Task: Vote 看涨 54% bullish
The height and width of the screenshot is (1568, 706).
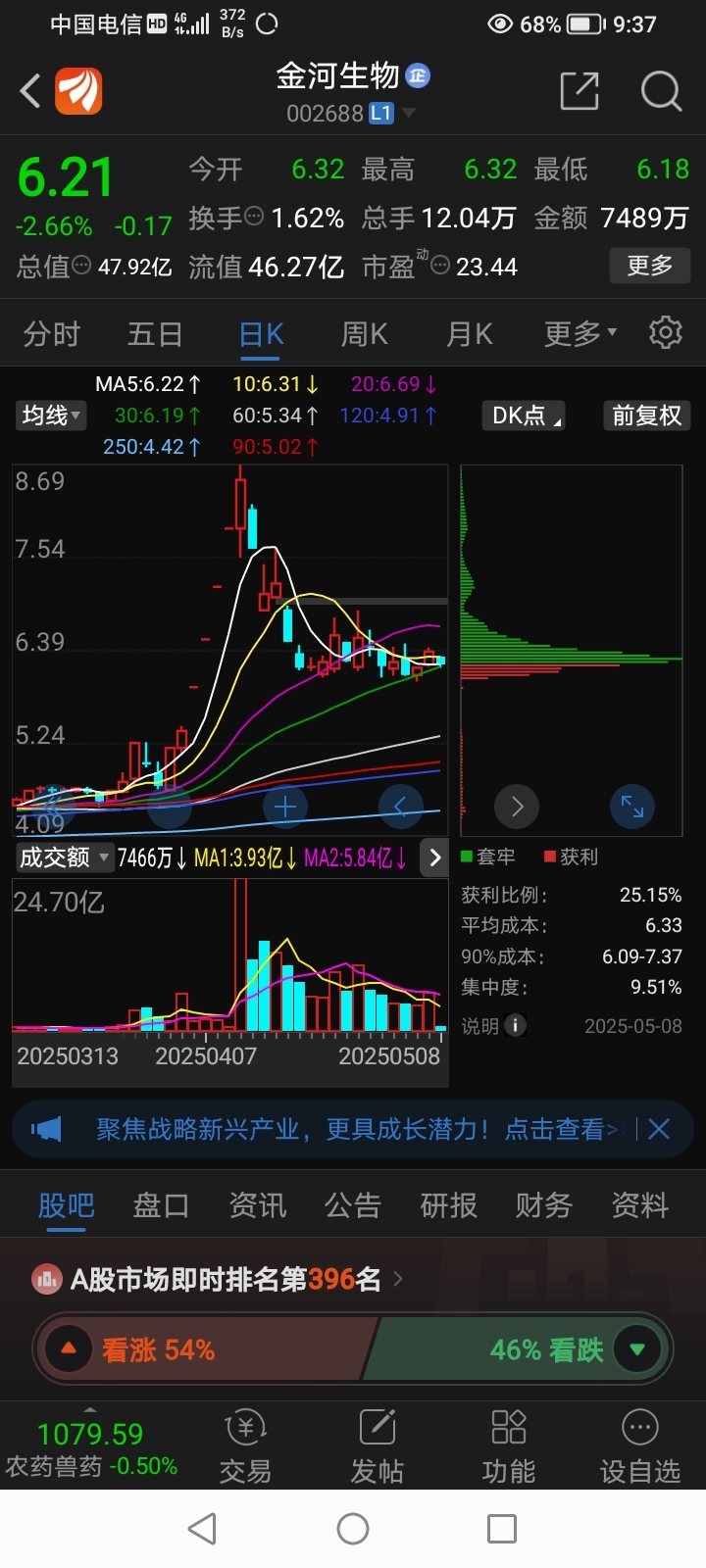Action: click(204, 1349)
